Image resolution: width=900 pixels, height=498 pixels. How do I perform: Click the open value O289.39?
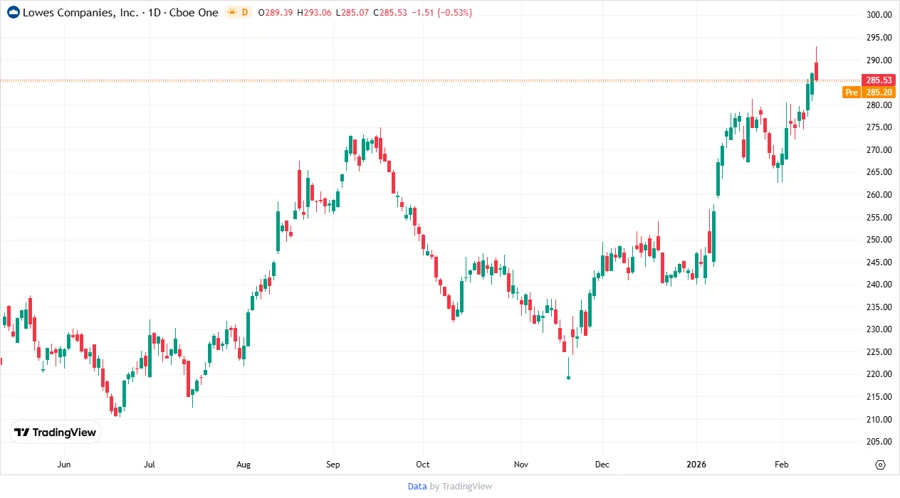pos(276,12)
